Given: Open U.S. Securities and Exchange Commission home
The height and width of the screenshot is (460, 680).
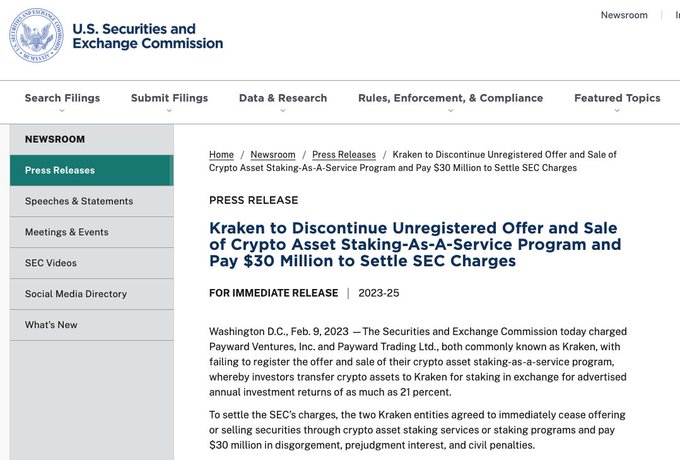Looking at the screenshot, I should coord(147,37).
